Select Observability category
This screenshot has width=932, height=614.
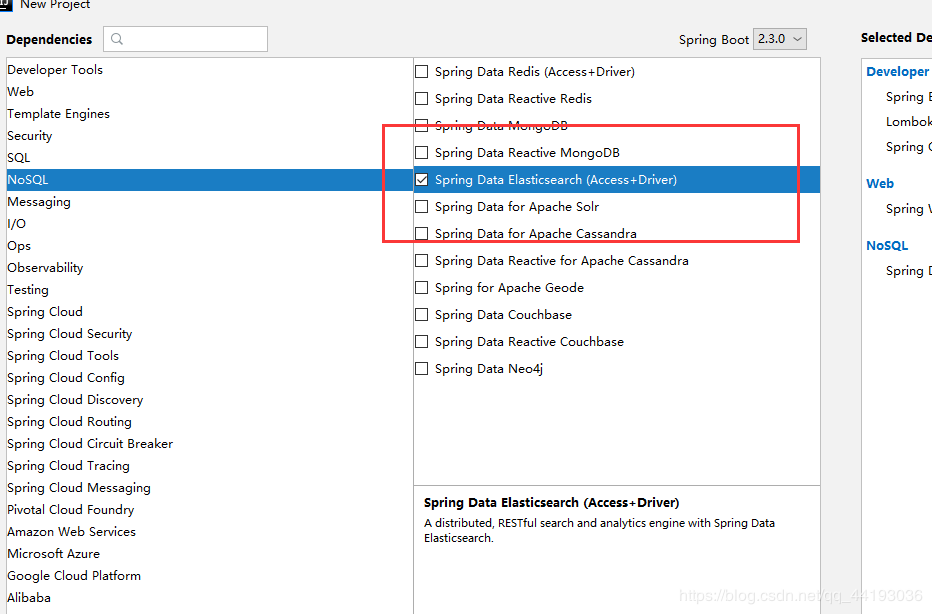(209, 267)
